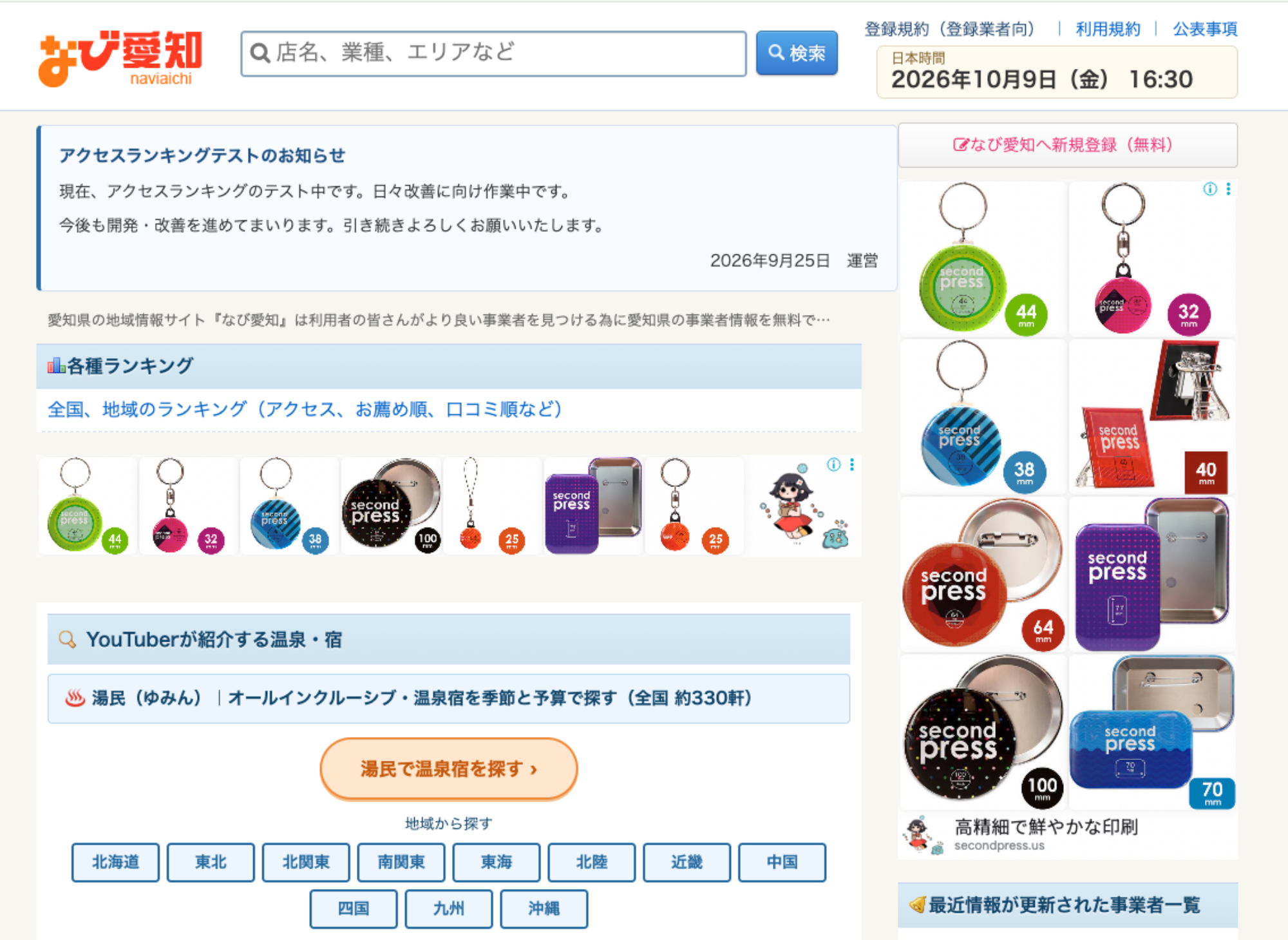
Task: Click the megaphone icon beside 最近情報が更新された事業者一覧
Action: (917, 905)
